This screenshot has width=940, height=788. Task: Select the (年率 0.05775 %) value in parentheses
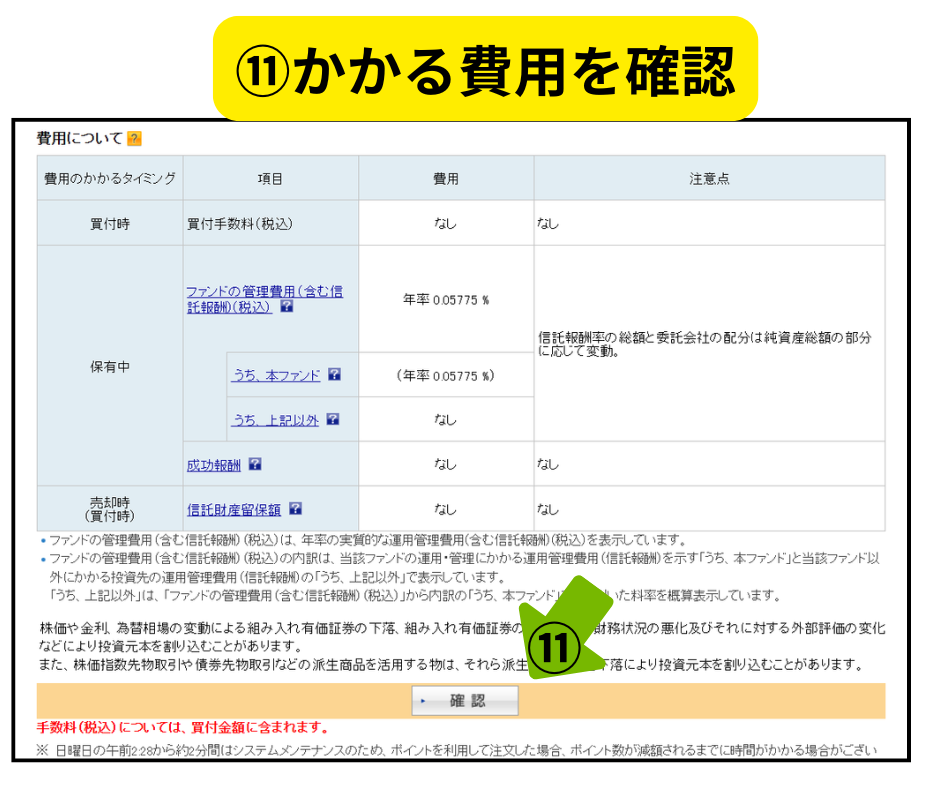coord(445,375)
